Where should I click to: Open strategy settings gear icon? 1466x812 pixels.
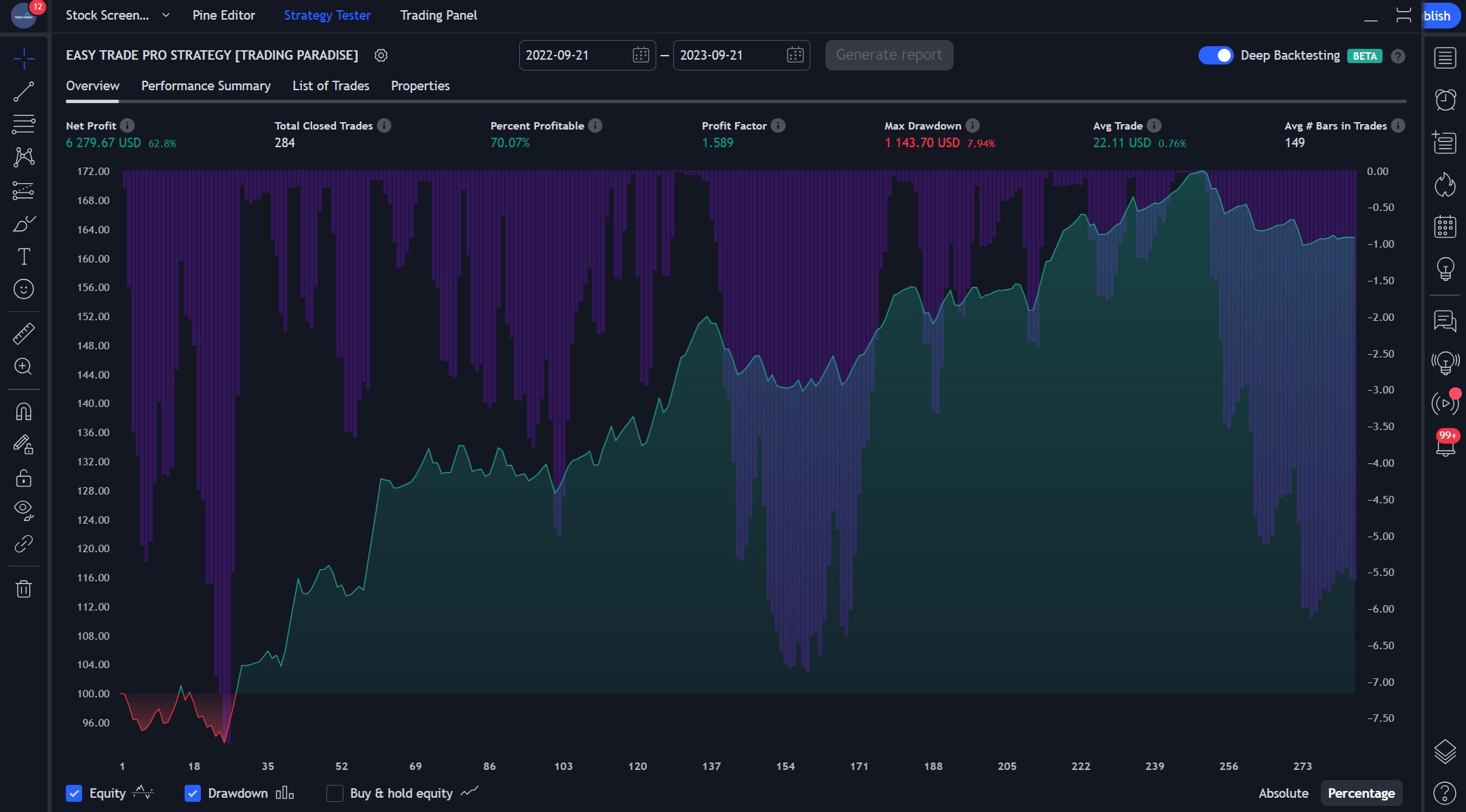(381, 56)
